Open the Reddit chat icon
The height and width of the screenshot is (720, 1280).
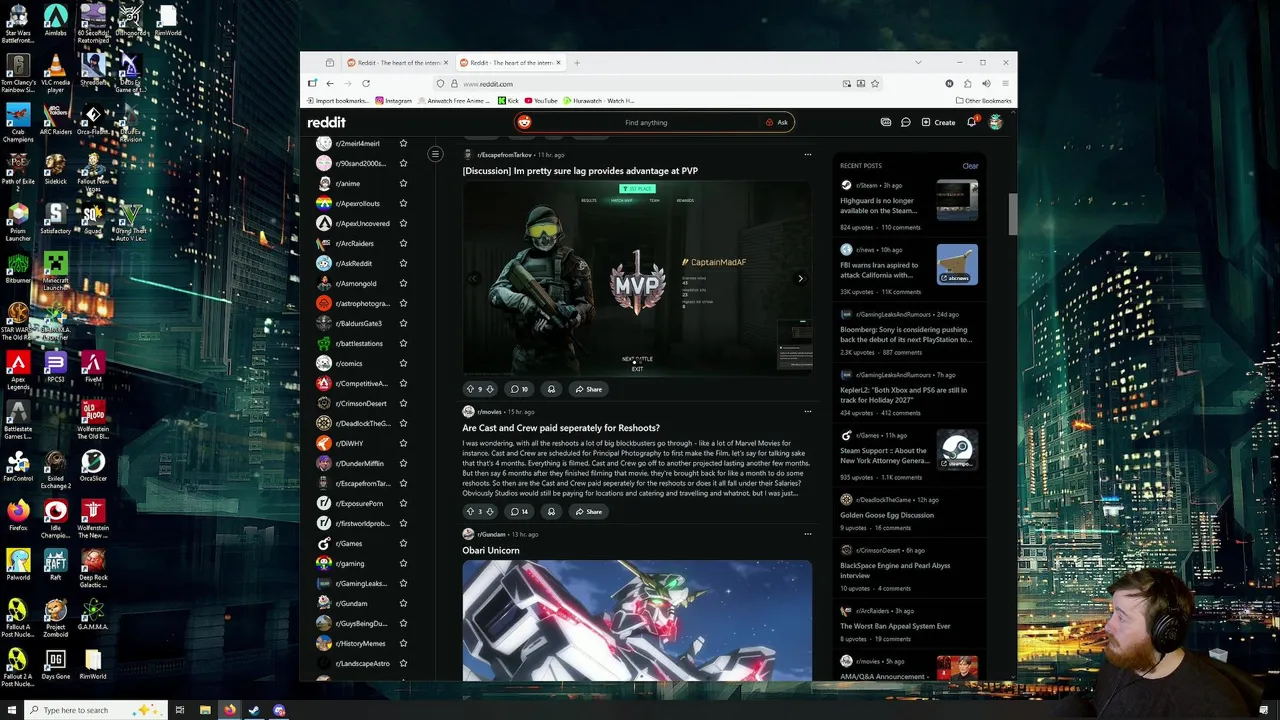(x=905, y=122)
